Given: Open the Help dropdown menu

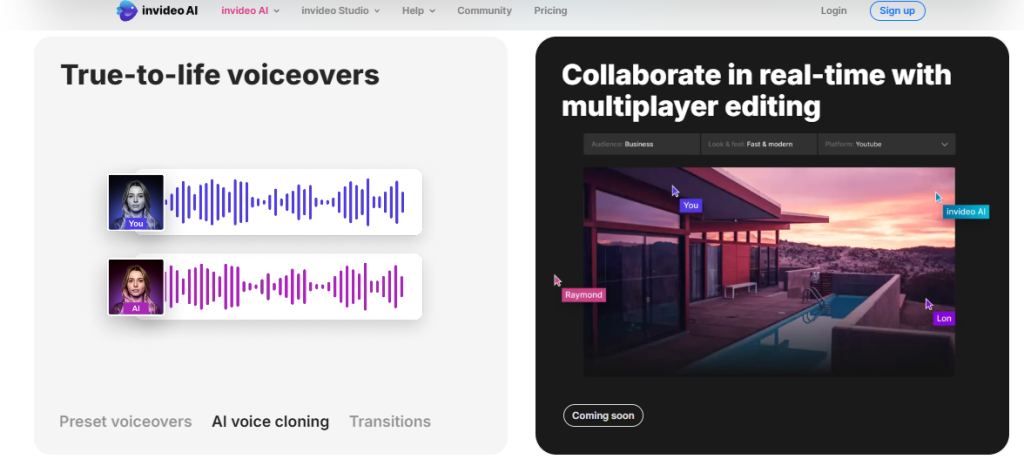Looking at the screenshot, I should [419, 10].
